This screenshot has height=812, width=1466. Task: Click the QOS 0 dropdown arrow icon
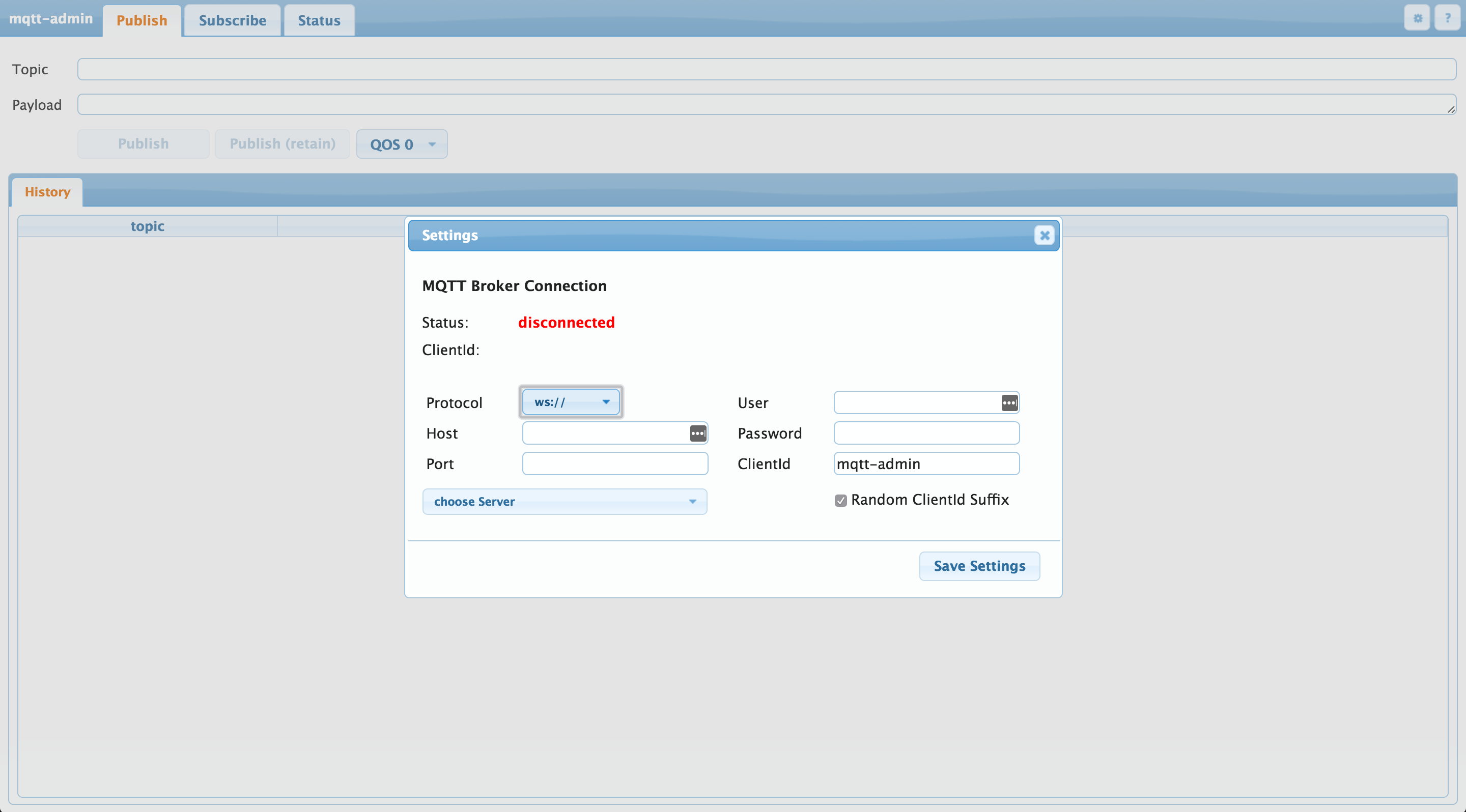pos(430,144)
